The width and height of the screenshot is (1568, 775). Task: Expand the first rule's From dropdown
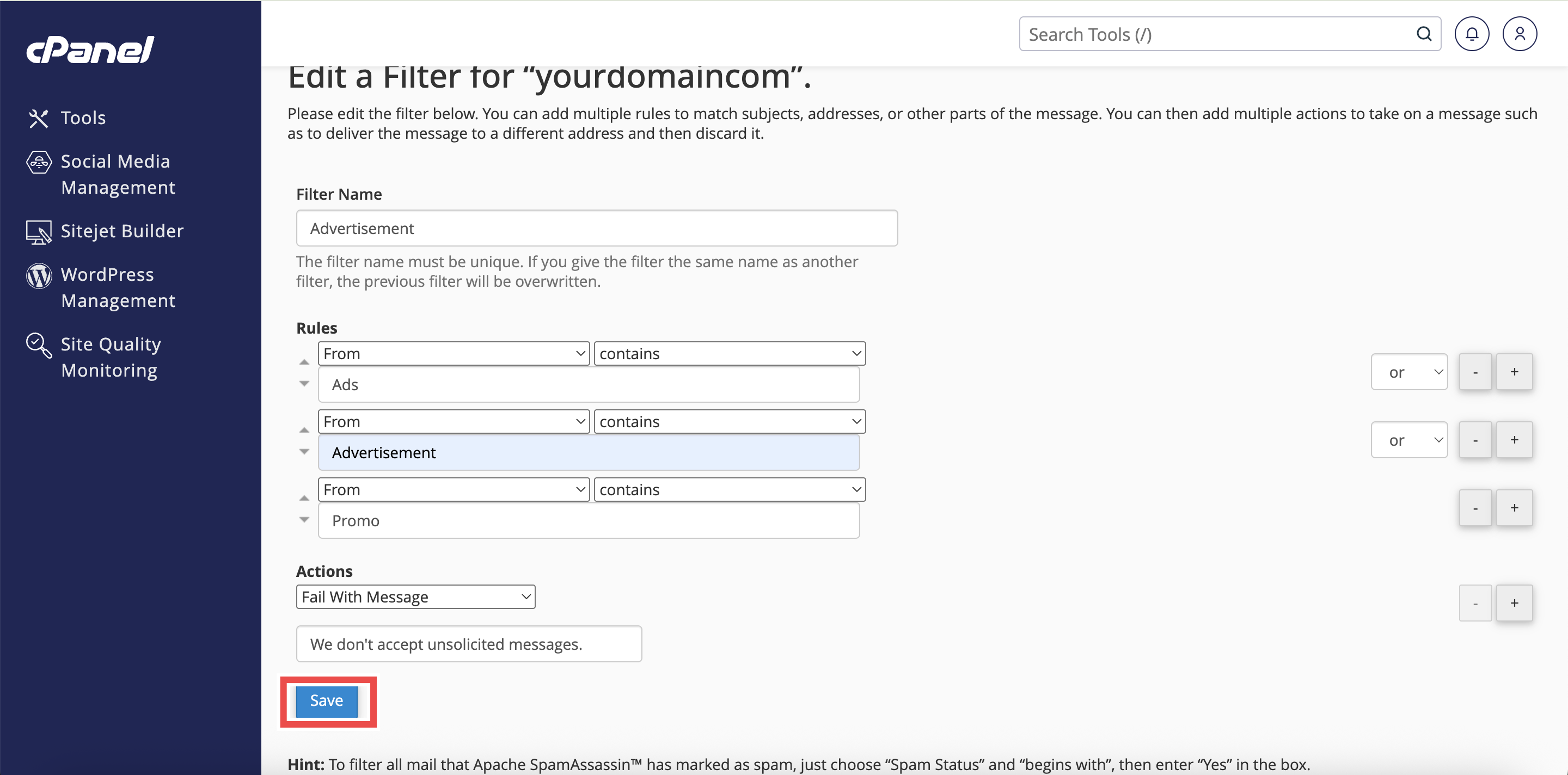(x=454, y=353)
